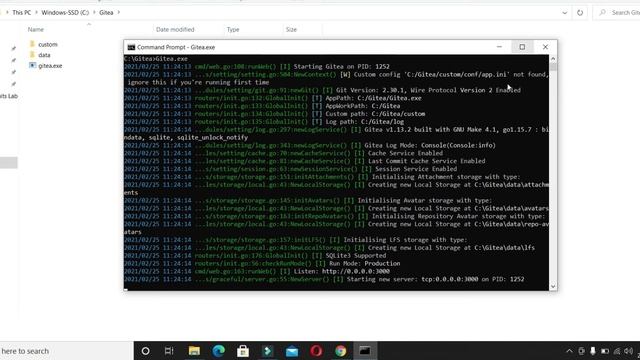This screenshot has width=640, height=360.
Task: Minimize the Command Prompt window
Action: (x=499, y=47)
